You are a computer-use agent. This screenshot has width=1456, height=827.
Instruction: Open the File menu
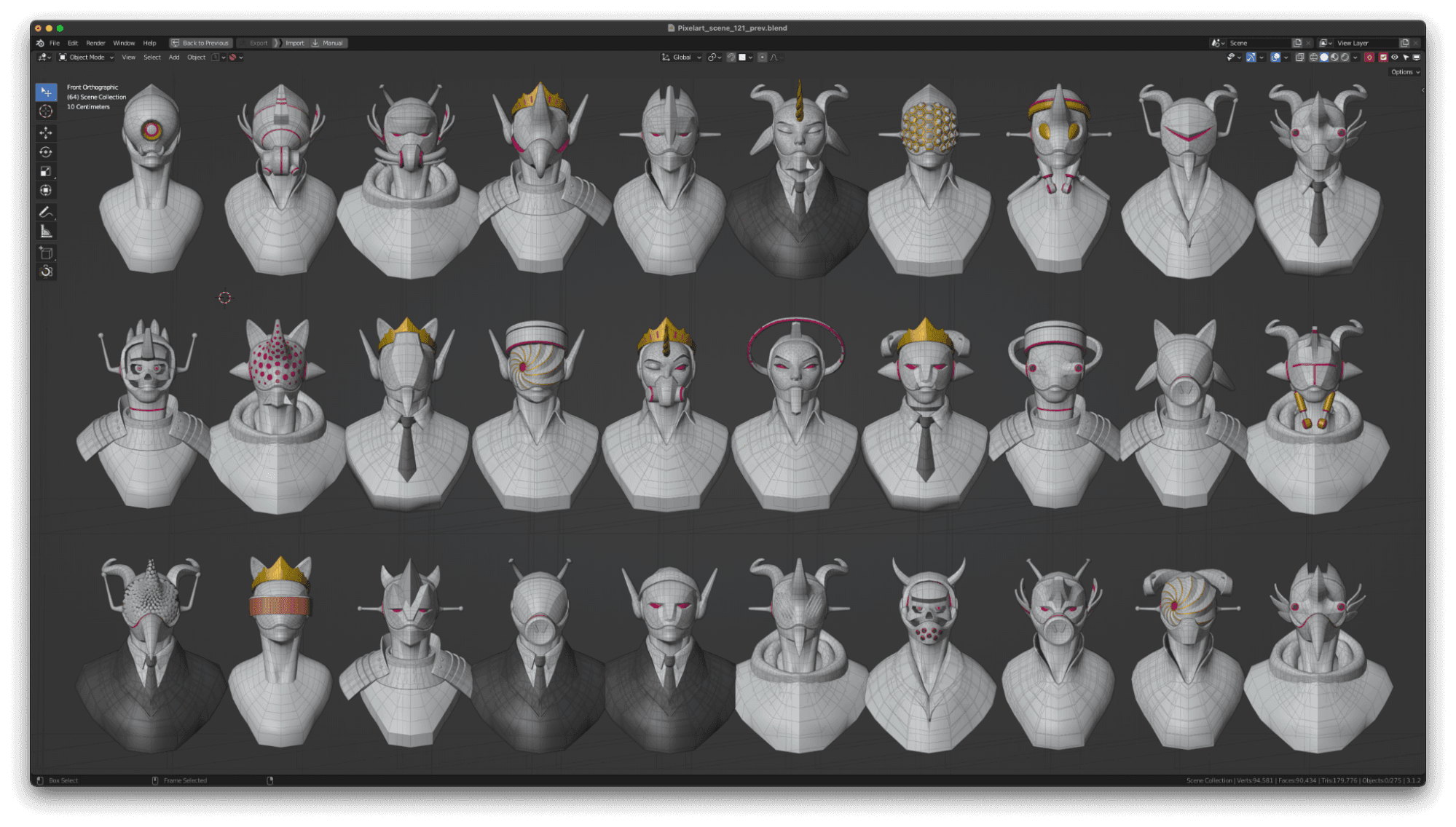tap(55, 43)
